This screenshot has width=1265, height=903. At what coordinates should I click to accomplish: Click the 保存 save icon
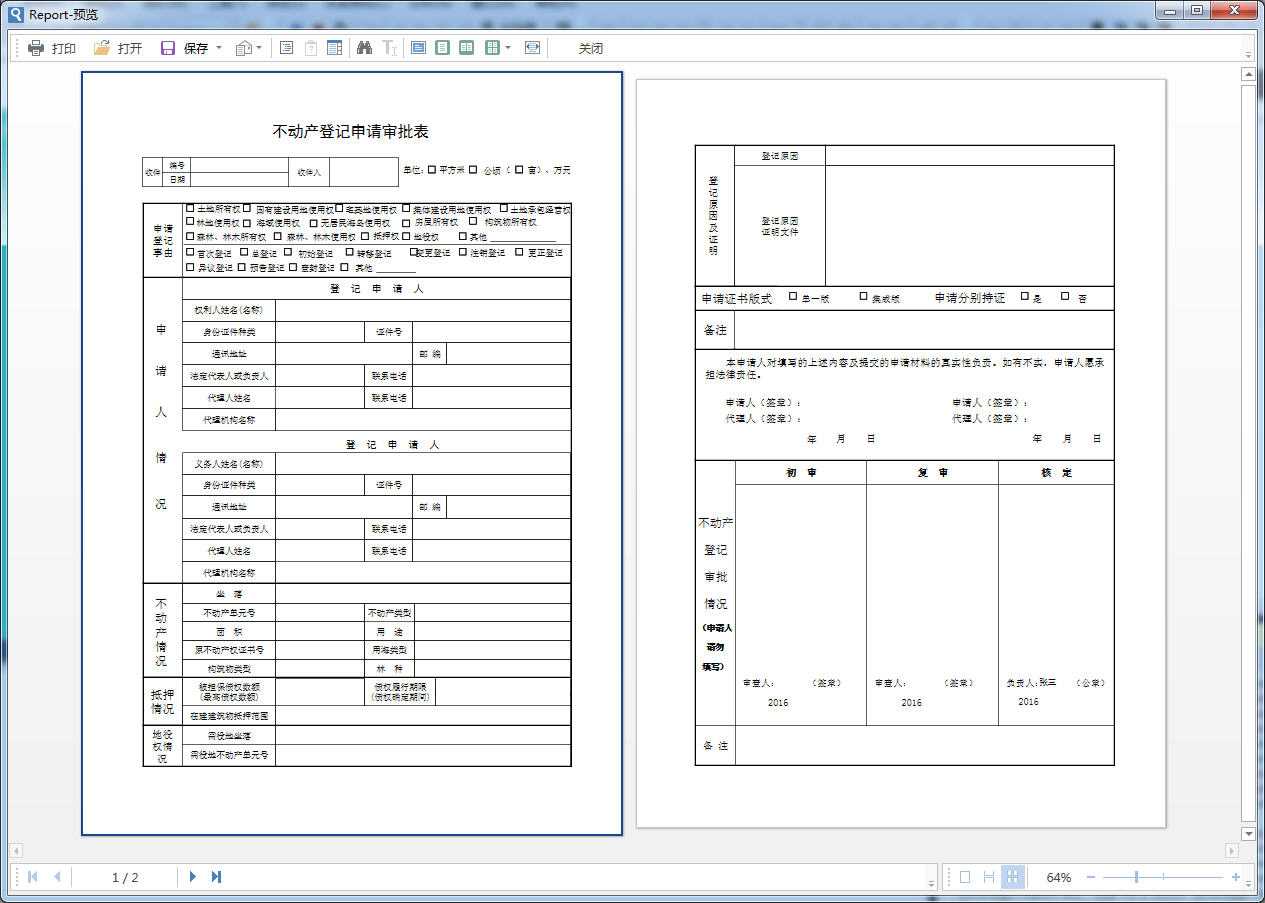[168, 48]
